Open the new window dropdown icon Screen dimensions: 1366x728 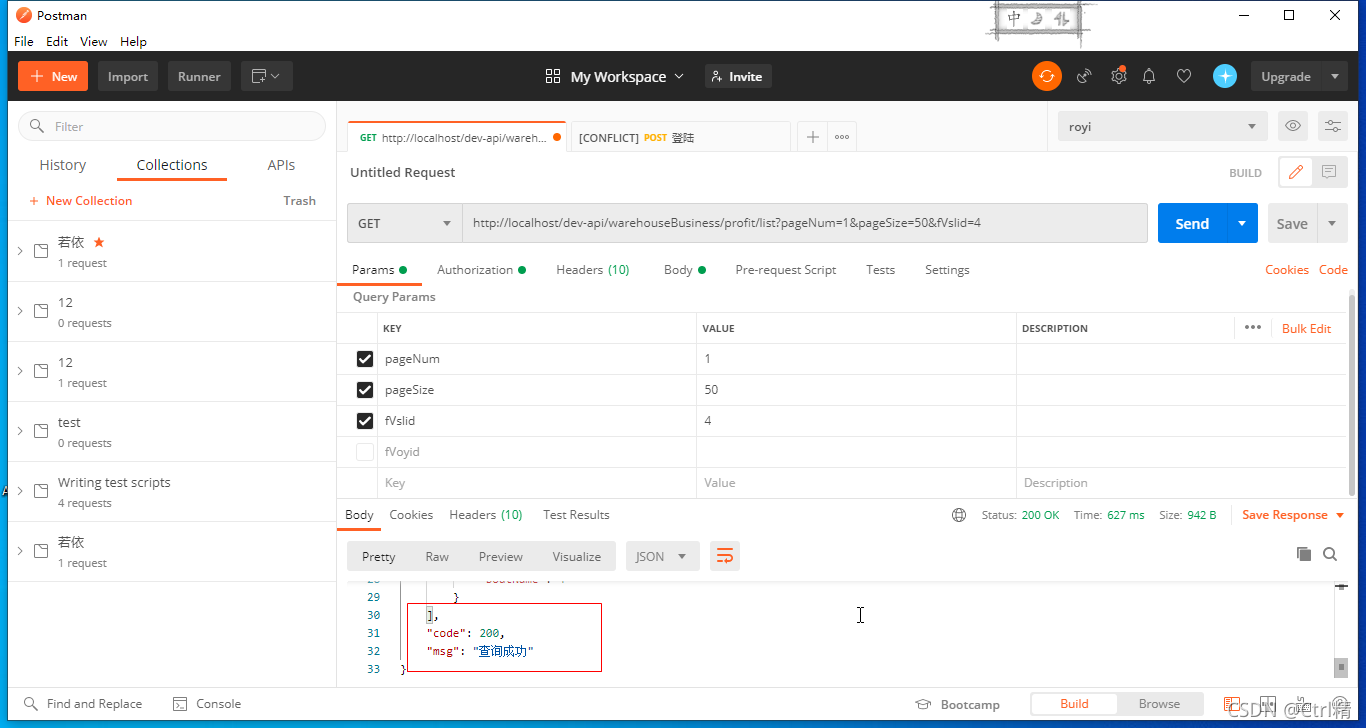266,76
